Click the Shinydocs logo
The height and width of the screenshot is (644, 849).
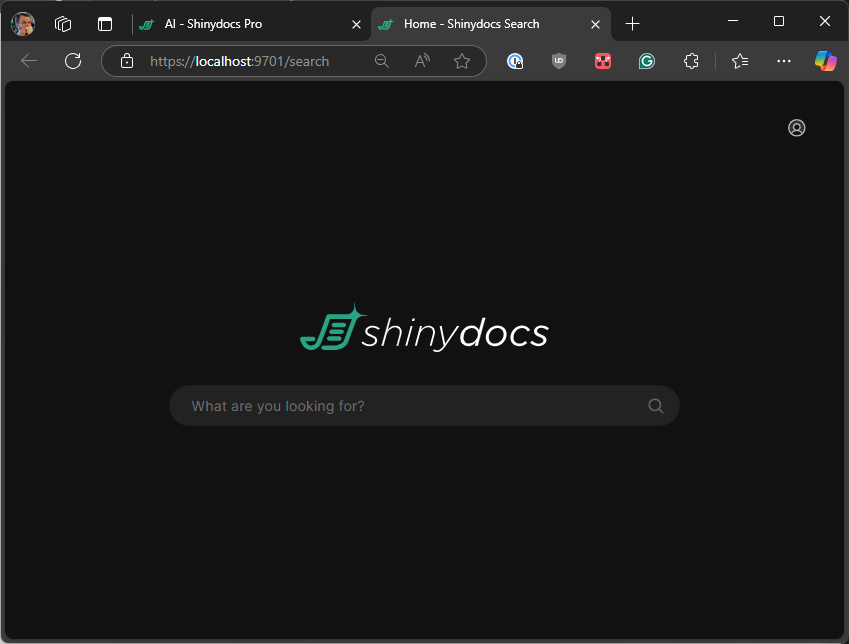pos(424,329)
